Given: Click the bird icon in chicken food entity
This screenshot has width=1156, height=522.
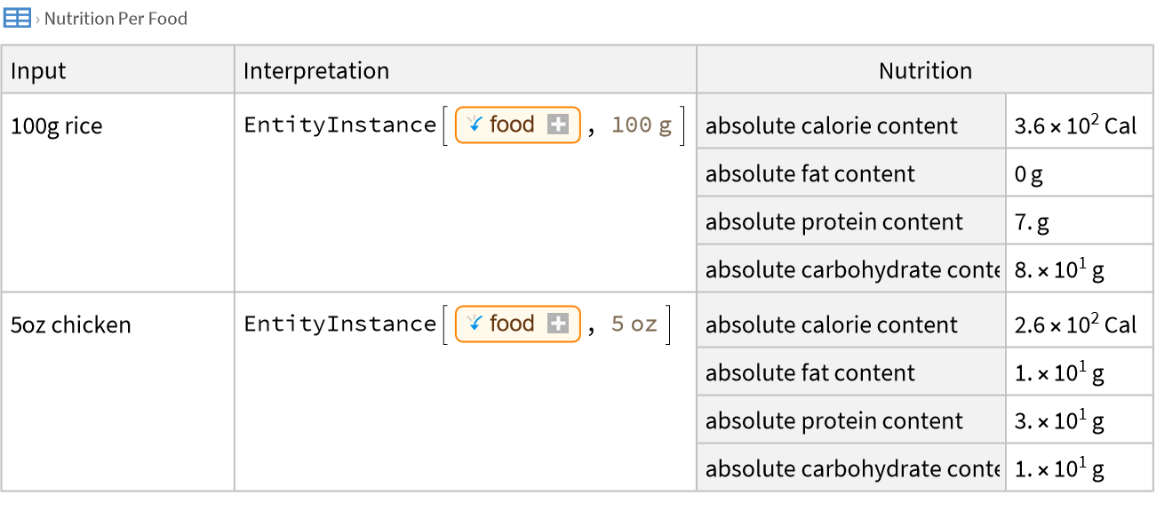Looking at the screenshot, I should pyautogui.click(x=475, y=324).
